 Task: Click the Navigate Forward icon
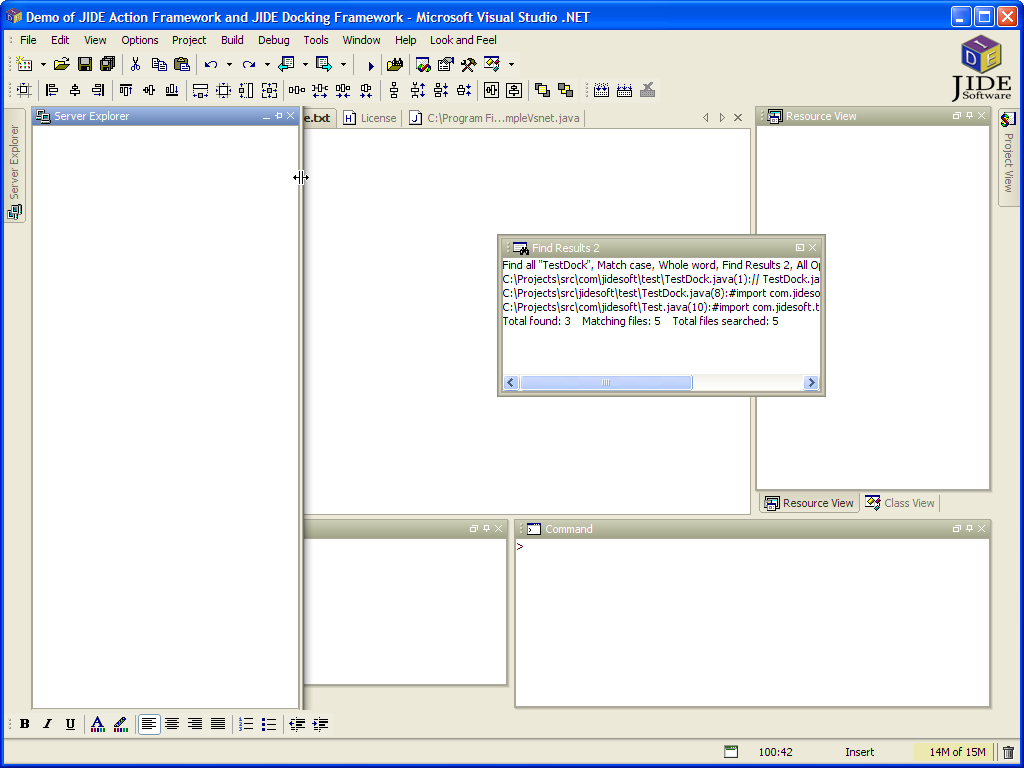pyautogui.click(x=324, y=64)
